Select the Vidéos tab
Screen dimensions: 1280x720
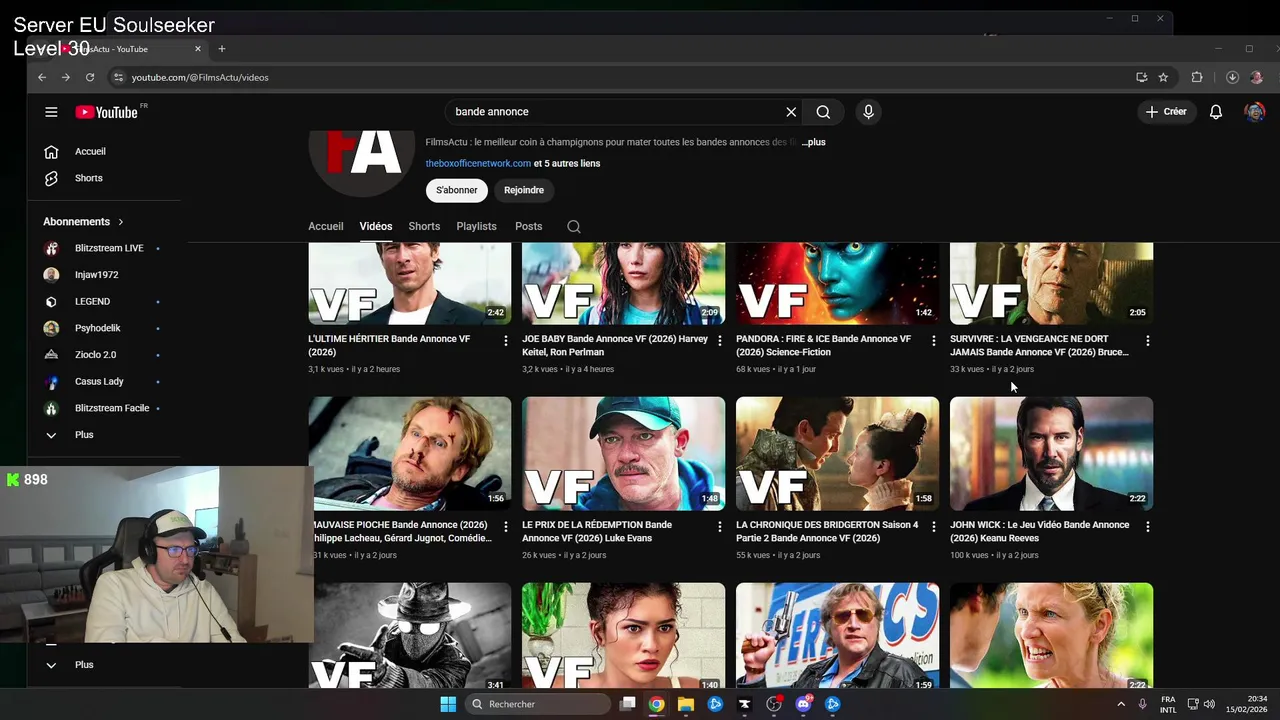376,227
